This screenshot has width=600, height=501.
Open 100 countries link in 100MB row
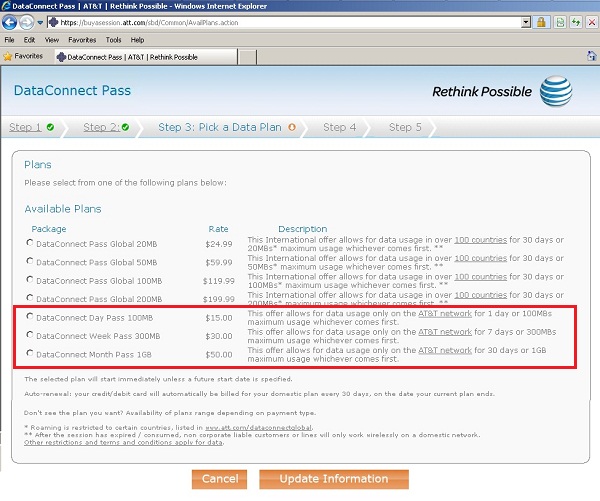tap(480, 277)
